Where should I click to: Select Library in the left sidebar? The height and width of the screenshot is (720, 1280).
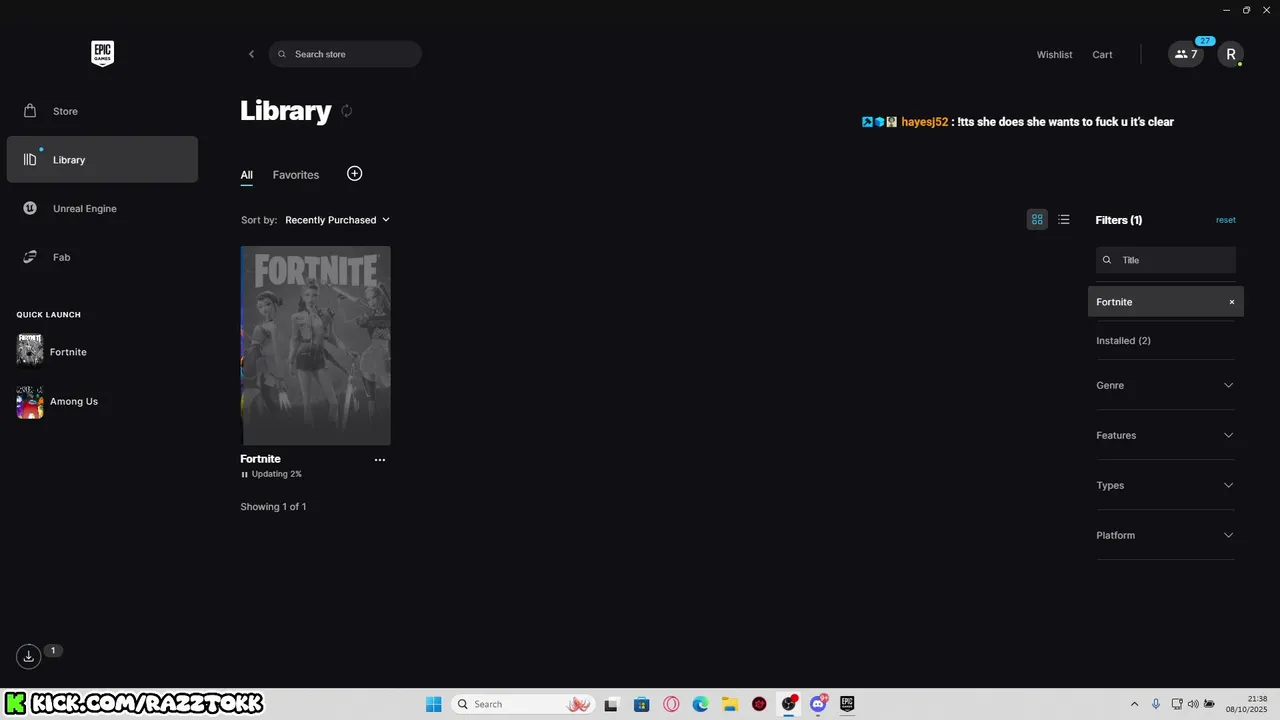point(102,159)
